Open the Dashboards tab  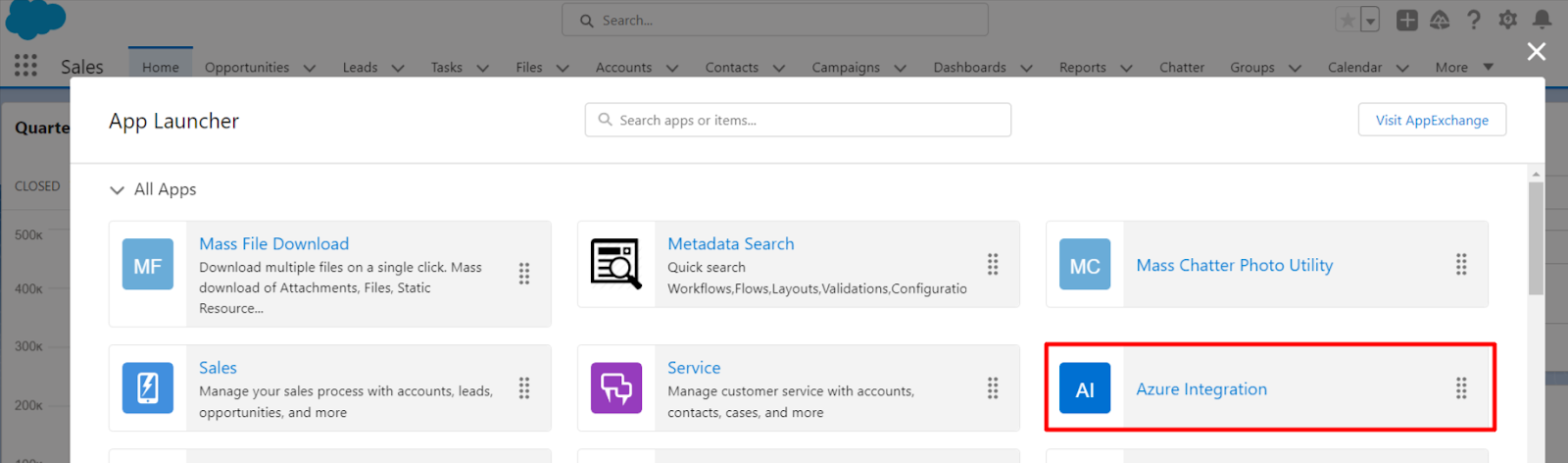pyautogui.click(x=970, y=67)
